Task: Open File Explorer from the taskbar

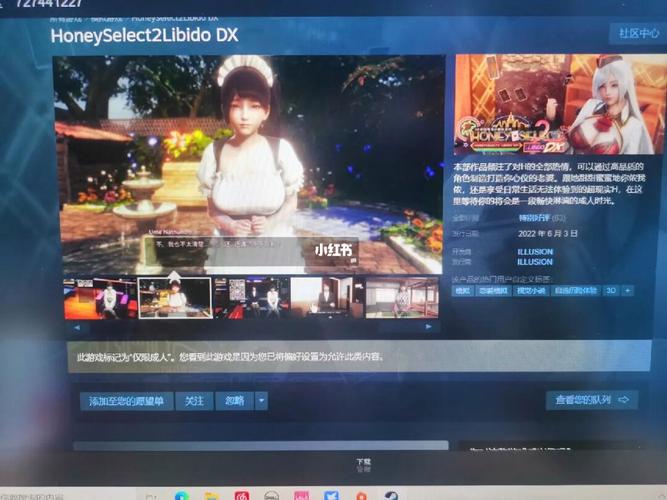Action: click(212, 496)
